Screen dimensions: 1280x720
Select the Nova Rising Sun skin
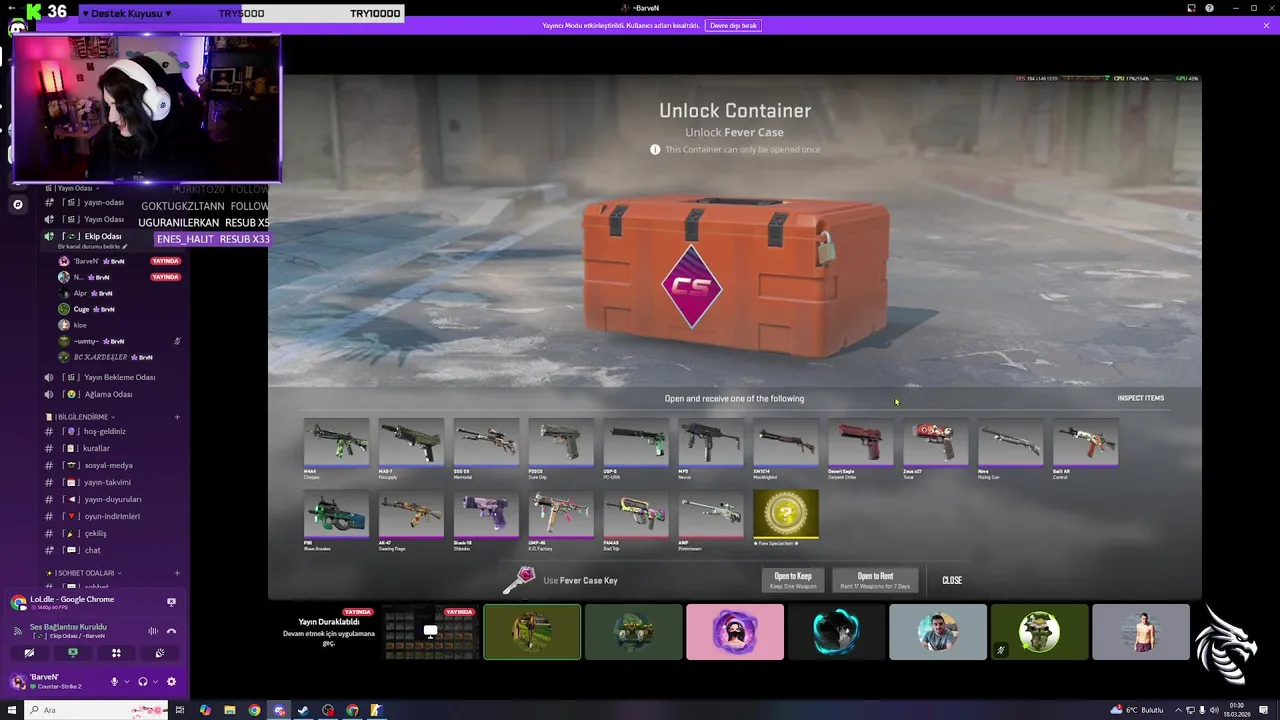tap(1011, 448)
